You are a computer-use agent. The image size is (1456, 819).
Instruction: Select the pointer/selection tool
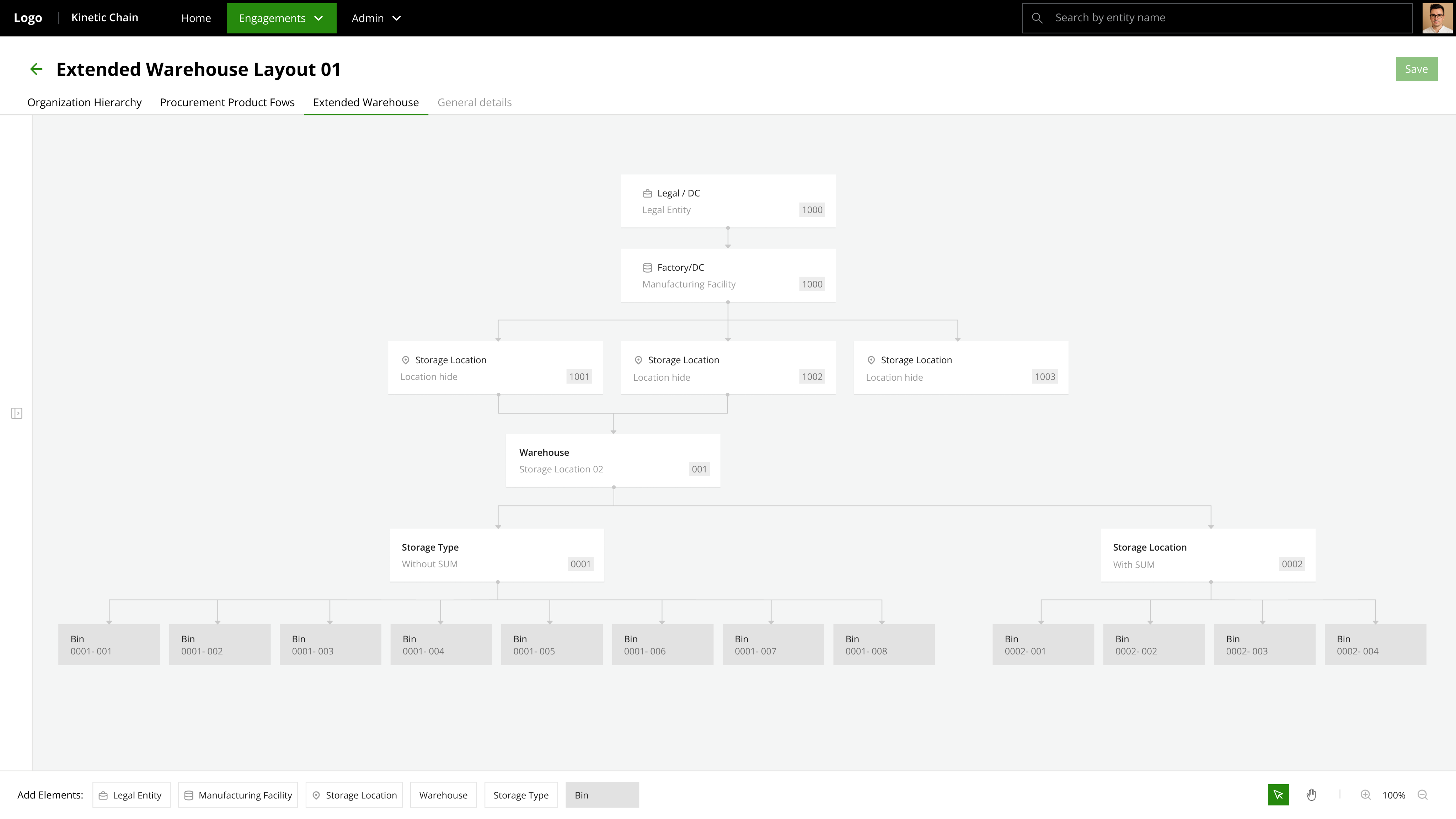[1279, 795]
